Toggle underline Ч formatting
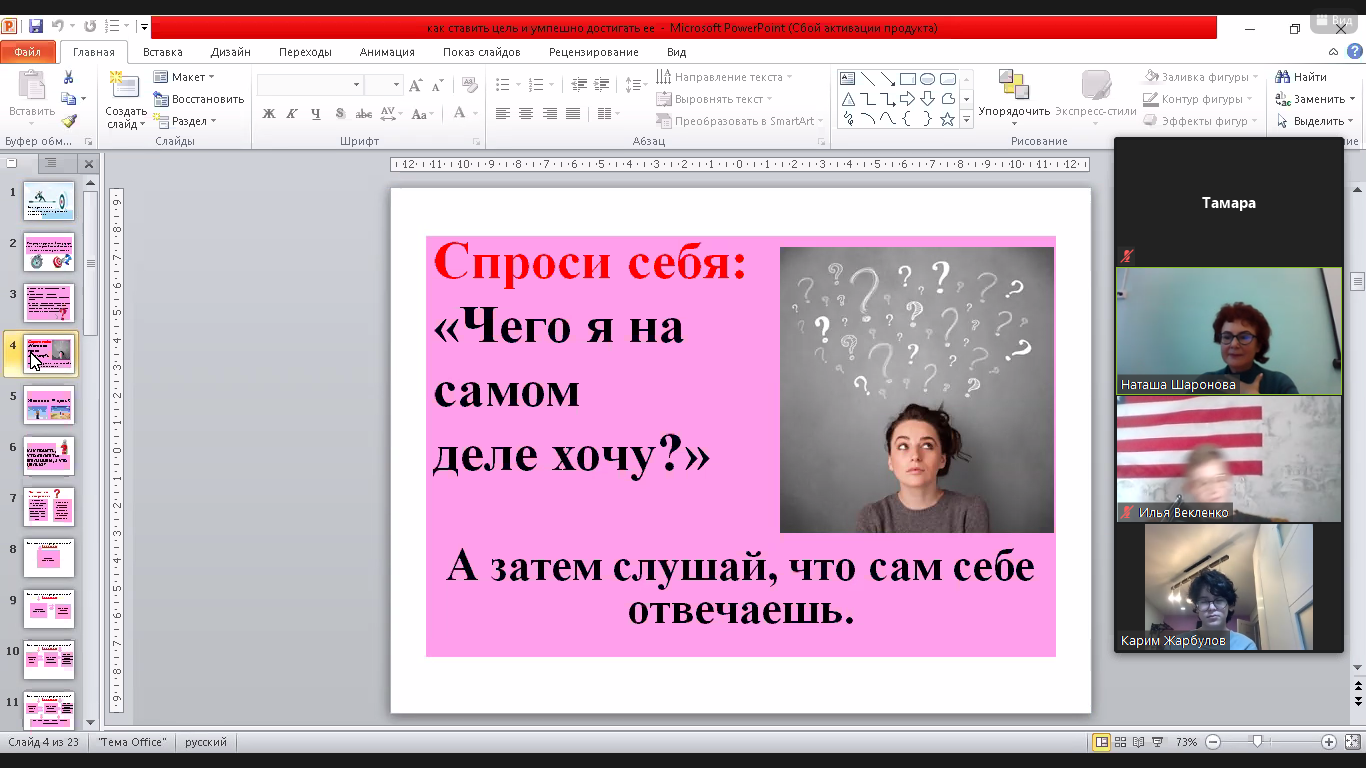Viewport: 1366px width, 768px height. click(x=316, y=114)
